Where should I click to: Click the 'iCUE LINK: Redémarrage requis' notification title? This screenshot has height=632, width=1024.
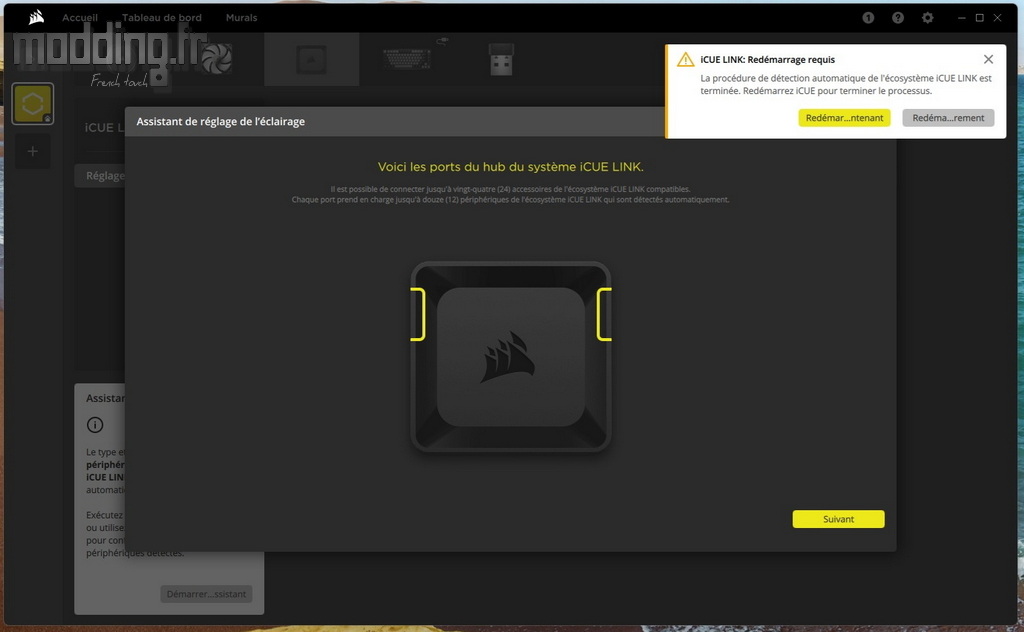(x=767, y=59)
